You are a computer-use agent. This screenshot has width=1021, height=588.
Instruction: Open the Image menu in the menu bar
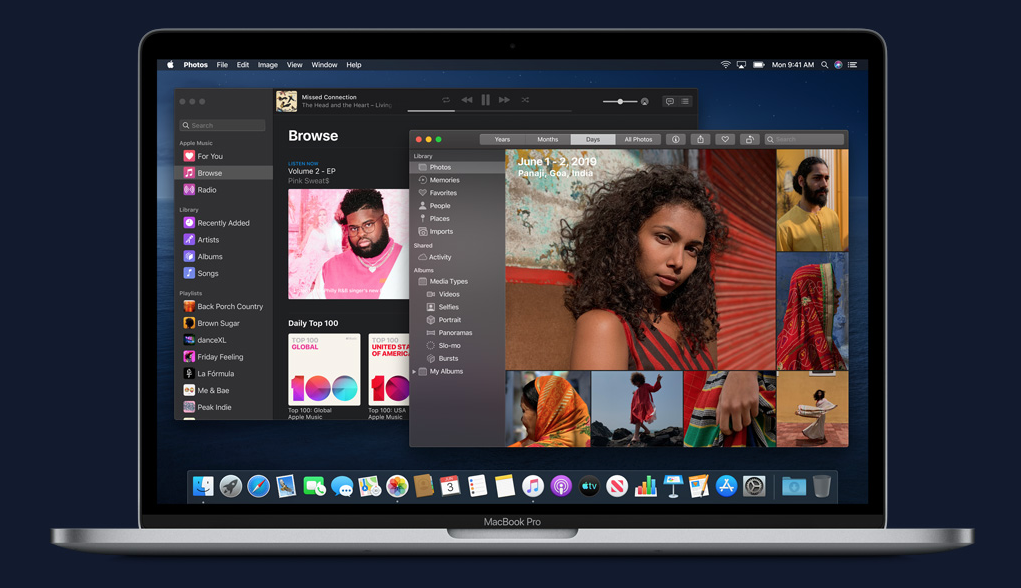tap(268, 65)
